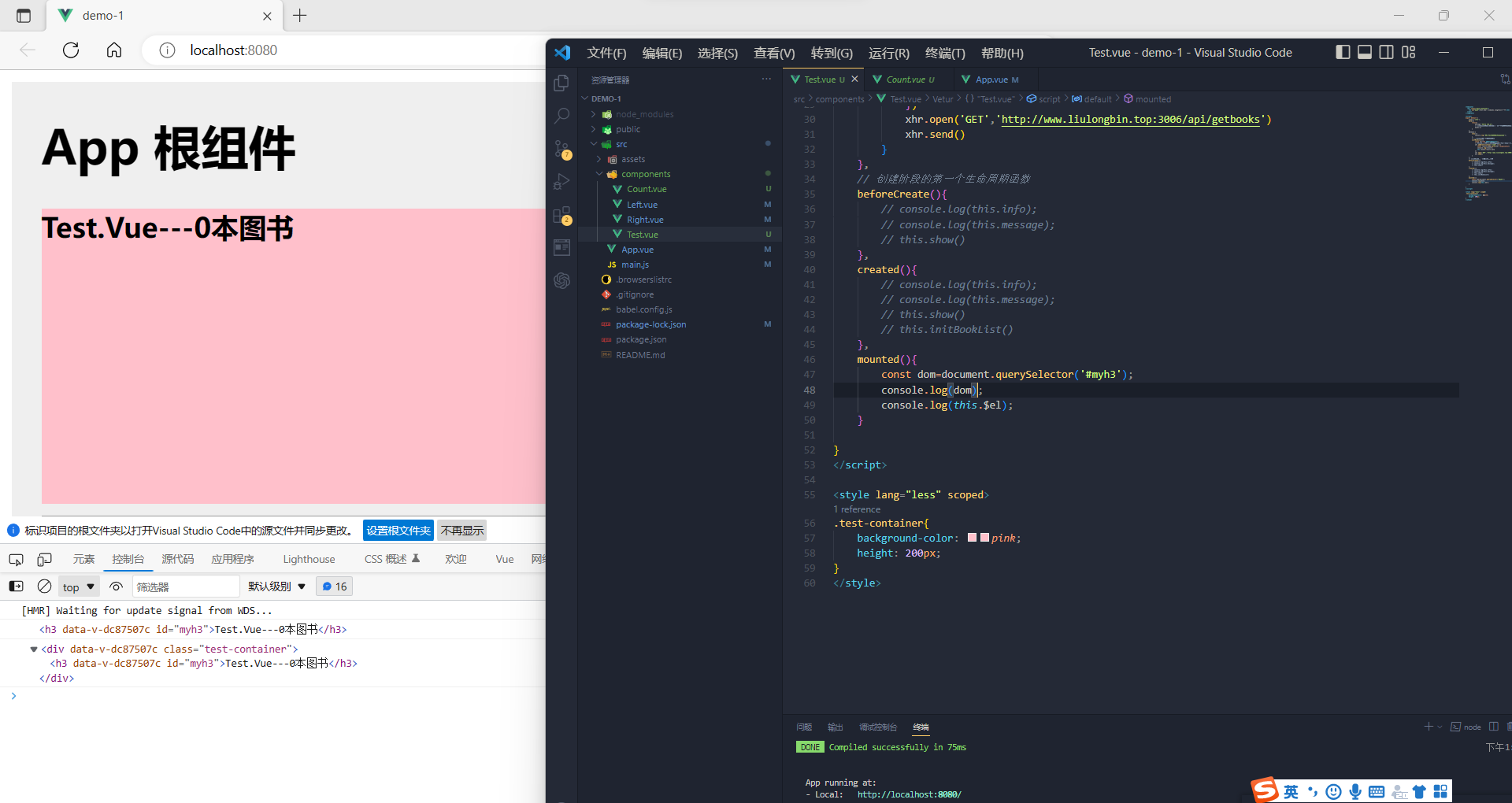The image size is (1512, 803).
Task: Collapse the test-container div in console
Action: [x=34, y=649]
